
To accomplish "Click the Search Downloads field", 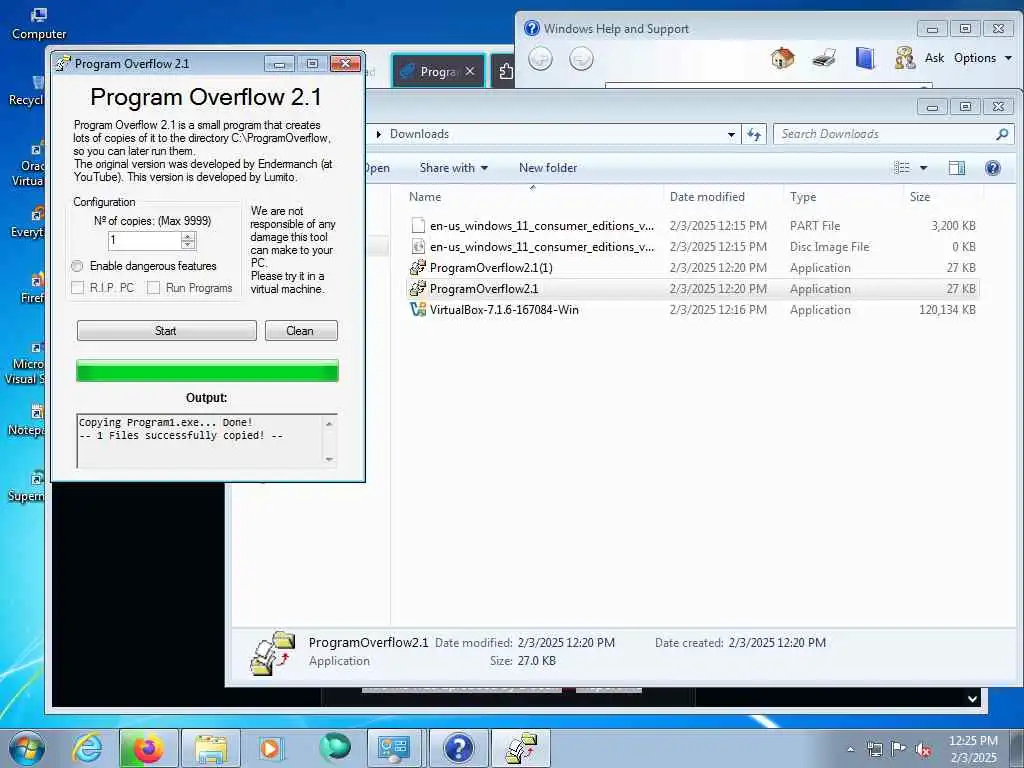I will [885, 134].
